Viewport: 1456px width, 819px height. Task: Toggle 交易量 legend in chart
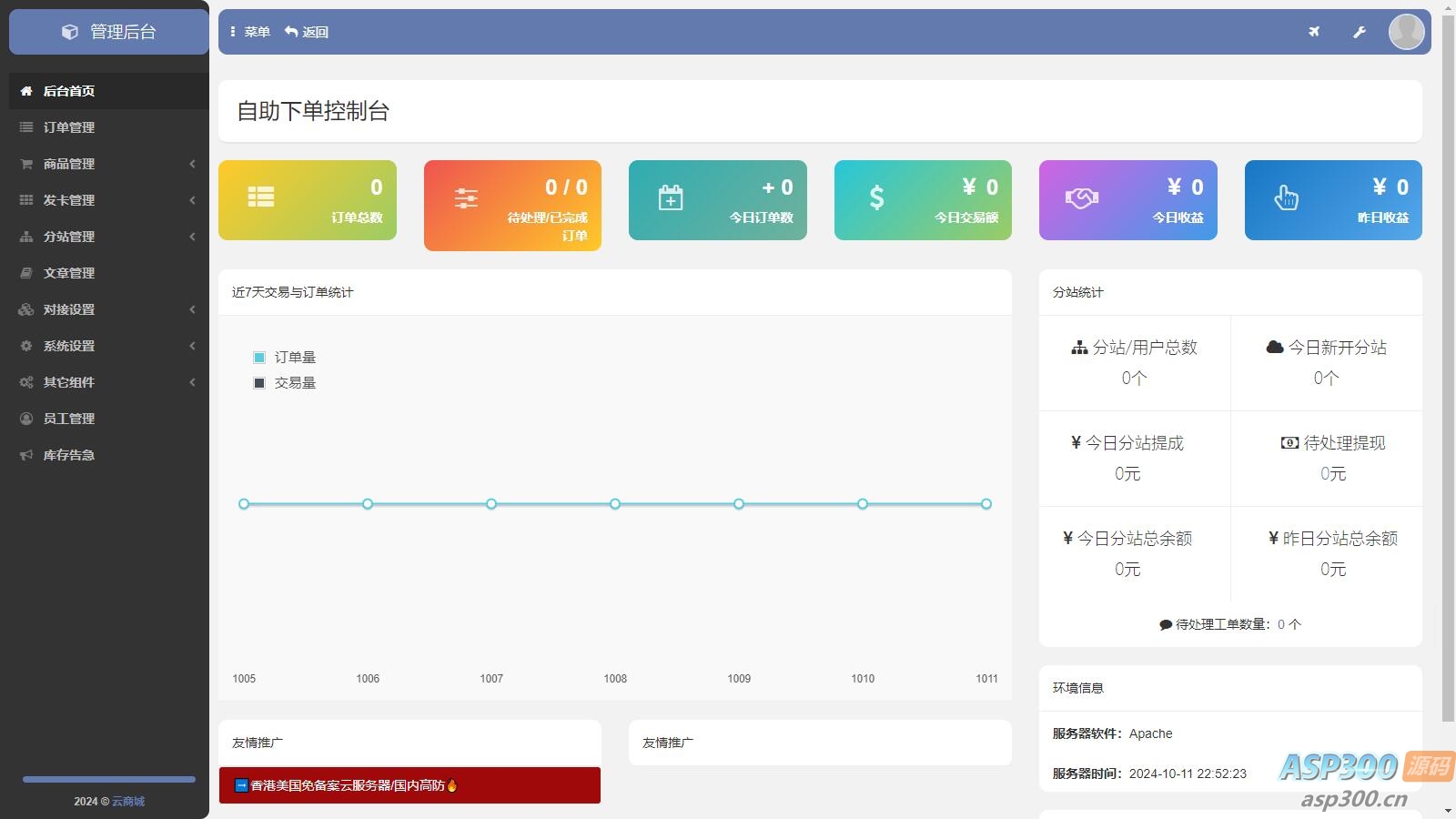click(285, 383)
